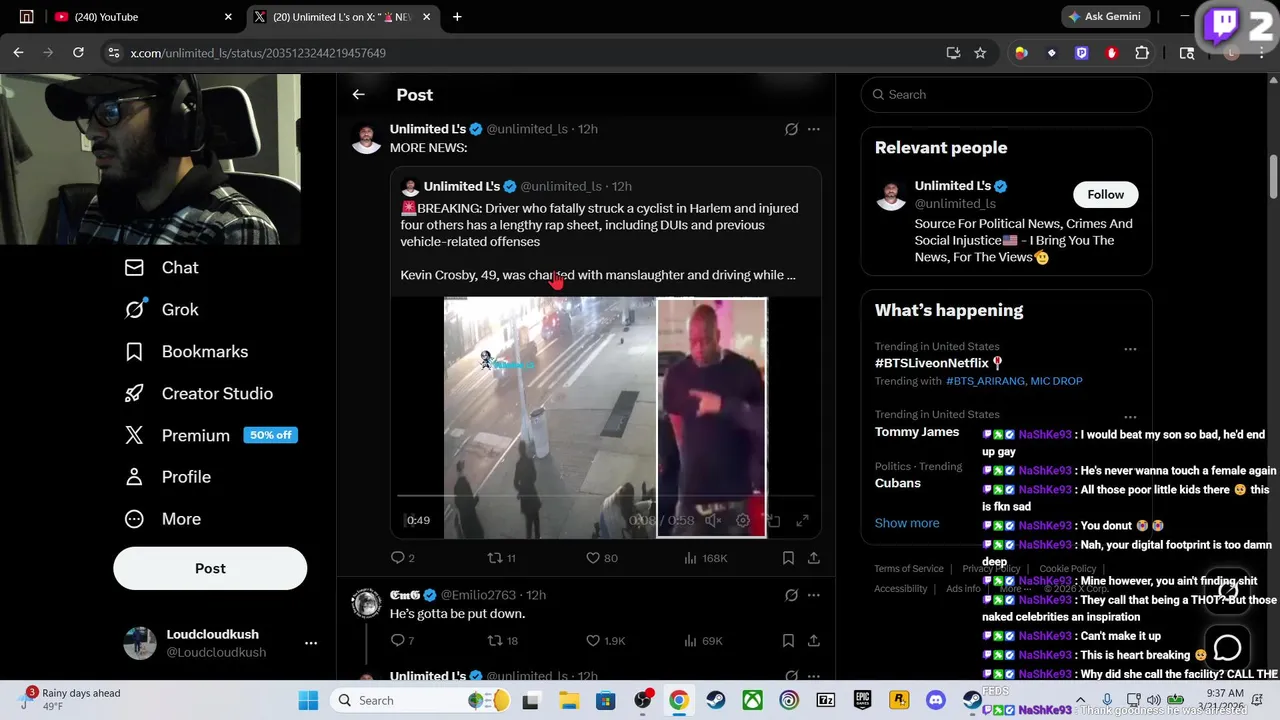This screenshot has height=720, width=1280.
Task: Click the large Post compose button
Action: point(210,568)
